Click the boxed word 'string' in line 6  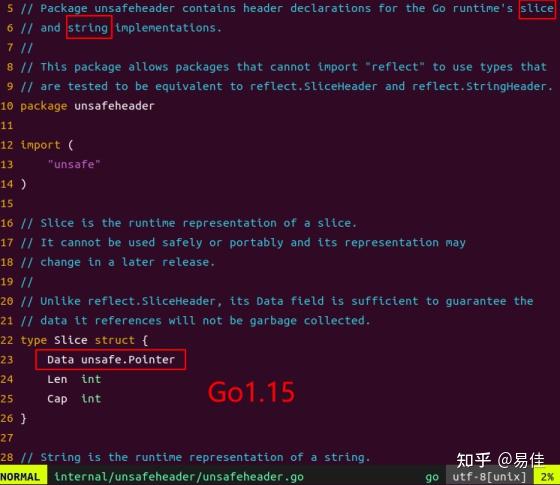[88, 28]
